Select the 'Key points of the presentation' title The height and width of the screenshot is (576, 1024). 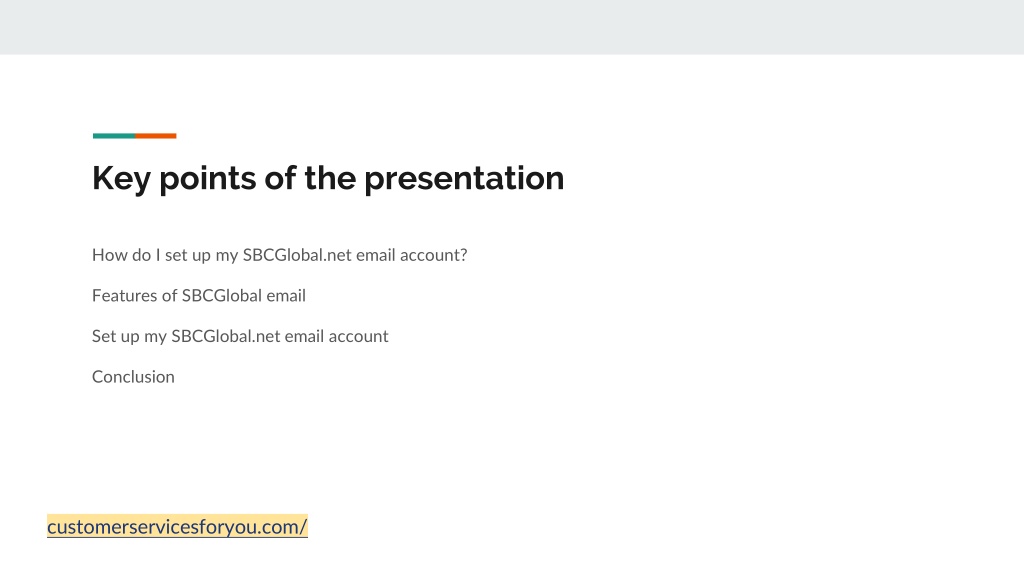(x=328, y=178)
